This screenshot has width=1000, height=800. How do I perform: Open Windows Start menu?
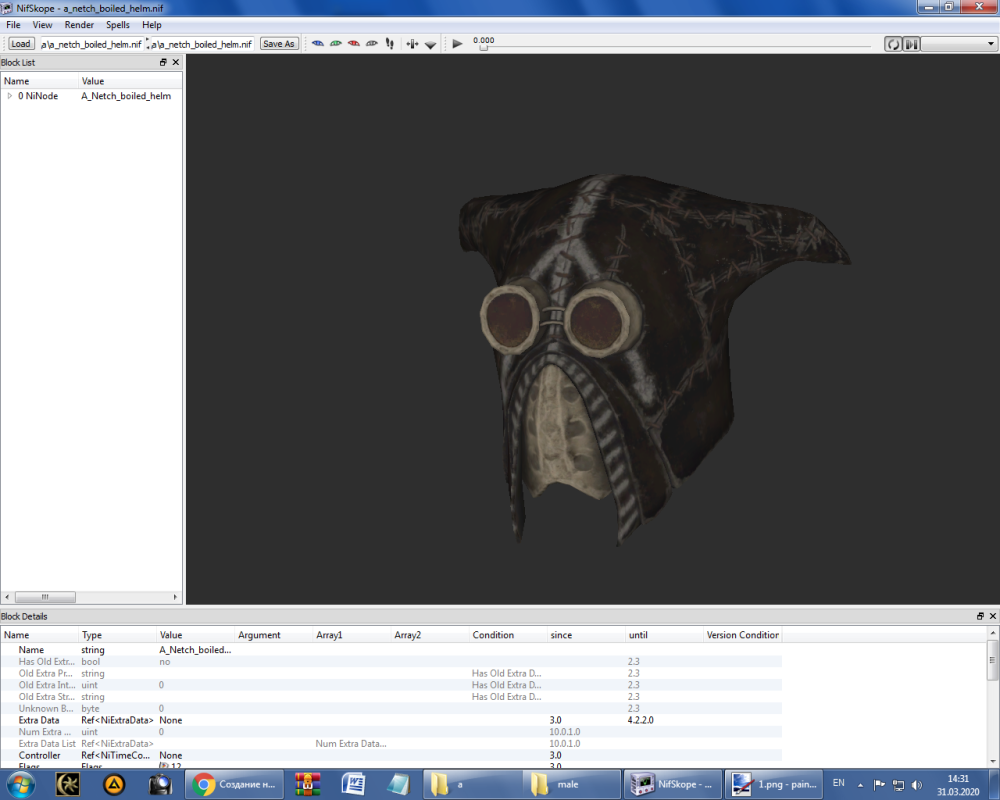[x=20, y=784]
